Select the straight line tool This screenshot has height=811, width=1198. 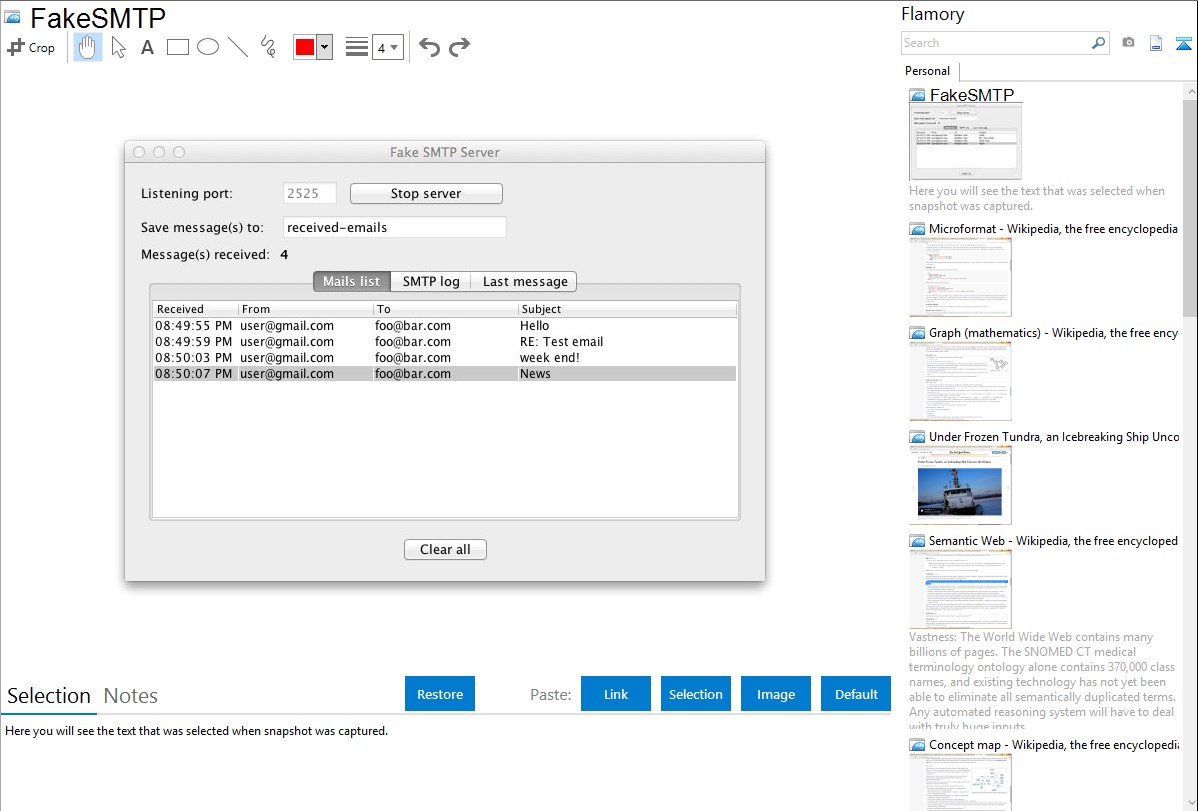238,47
